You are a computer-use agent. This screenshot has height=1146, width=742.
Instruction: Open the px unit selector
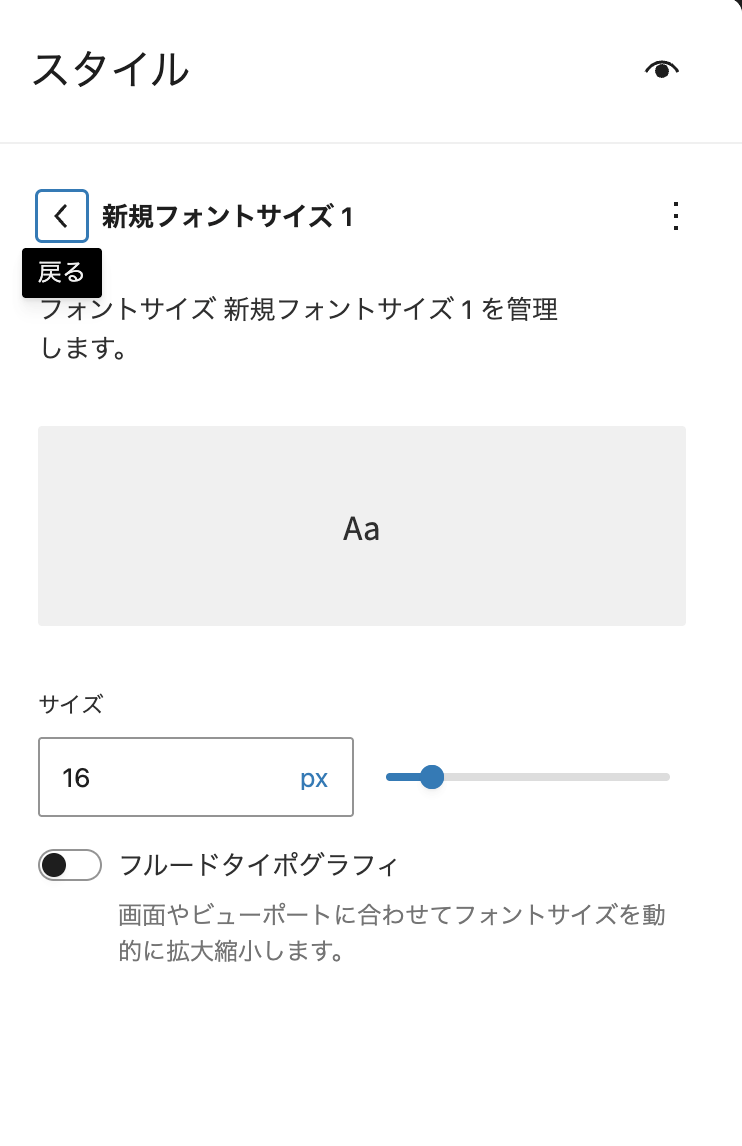pos(314,778)
